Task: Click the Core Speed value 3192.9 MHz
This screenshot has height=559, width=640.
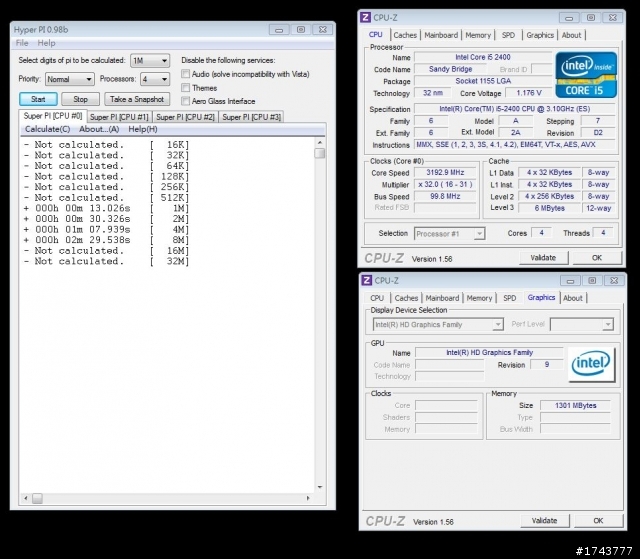Action: (445, 173)
